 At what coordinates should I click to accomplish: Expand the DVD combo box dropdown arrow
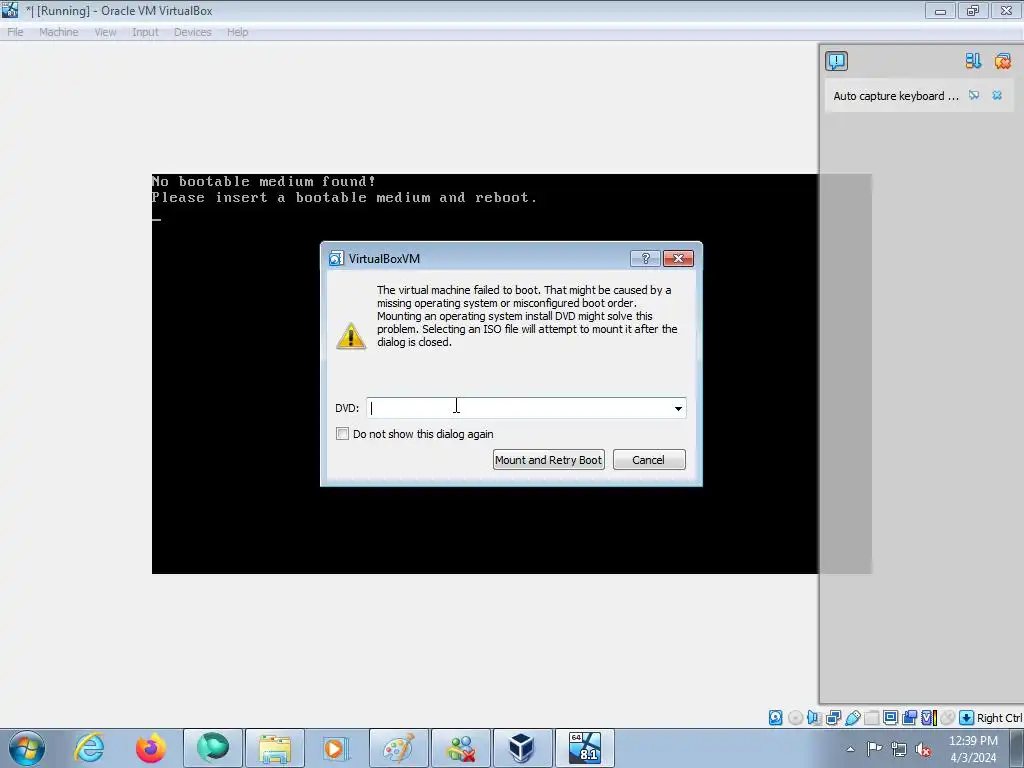(x=678, y=408)
